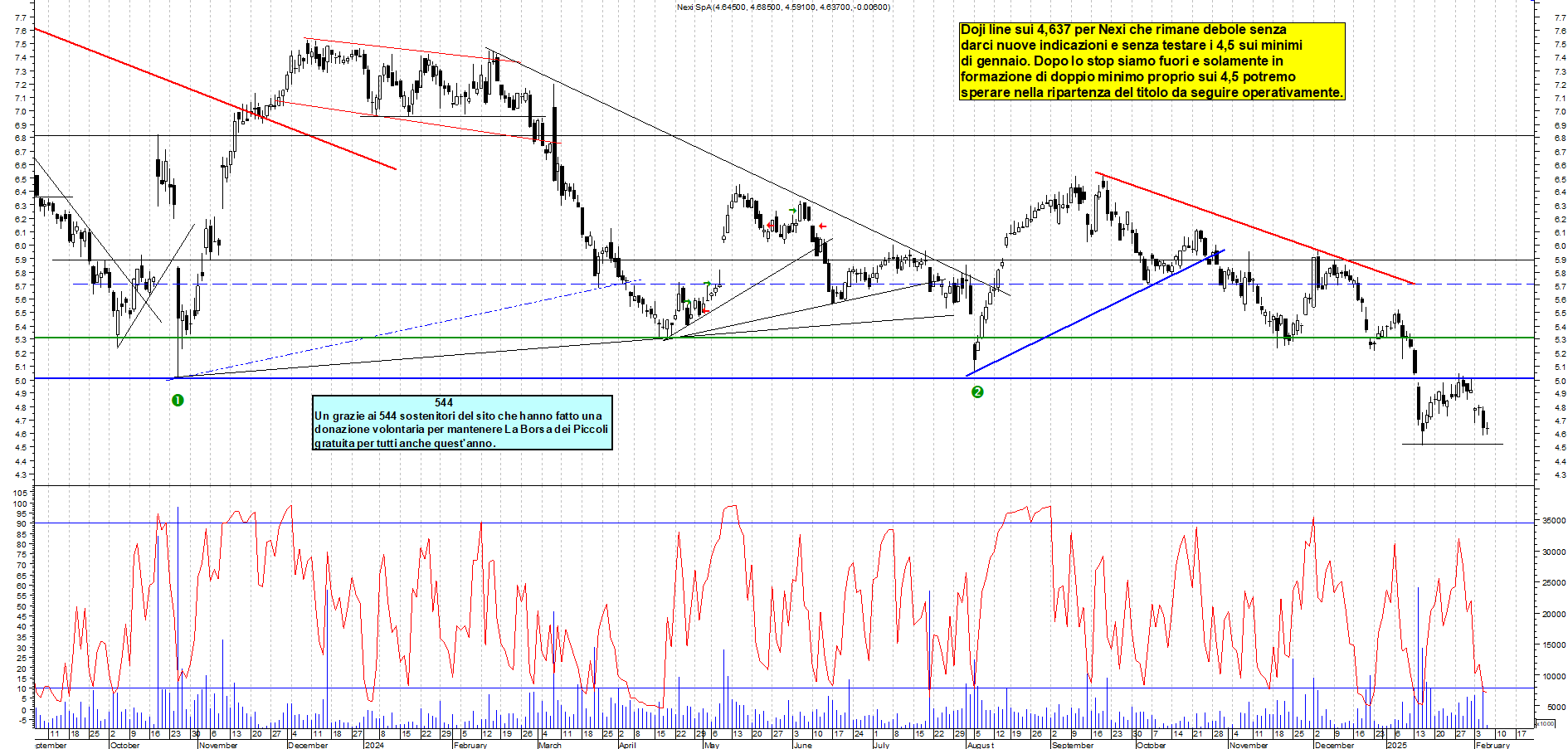Click the '2024' year label on time axis
The image size is (1568, 749).
point(373,745)
